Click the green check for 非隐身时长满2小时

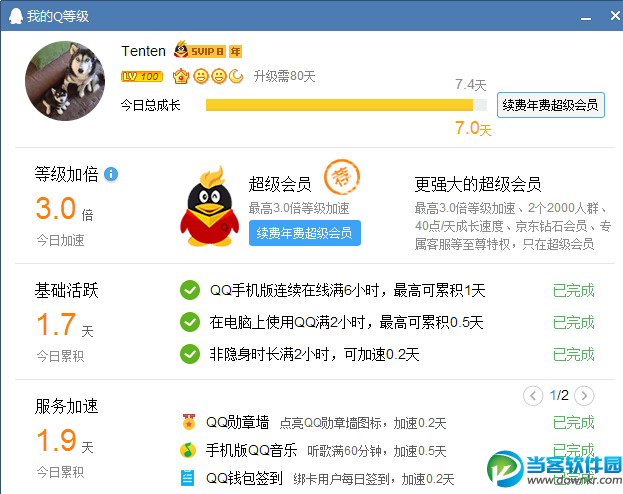pos(190,354)
